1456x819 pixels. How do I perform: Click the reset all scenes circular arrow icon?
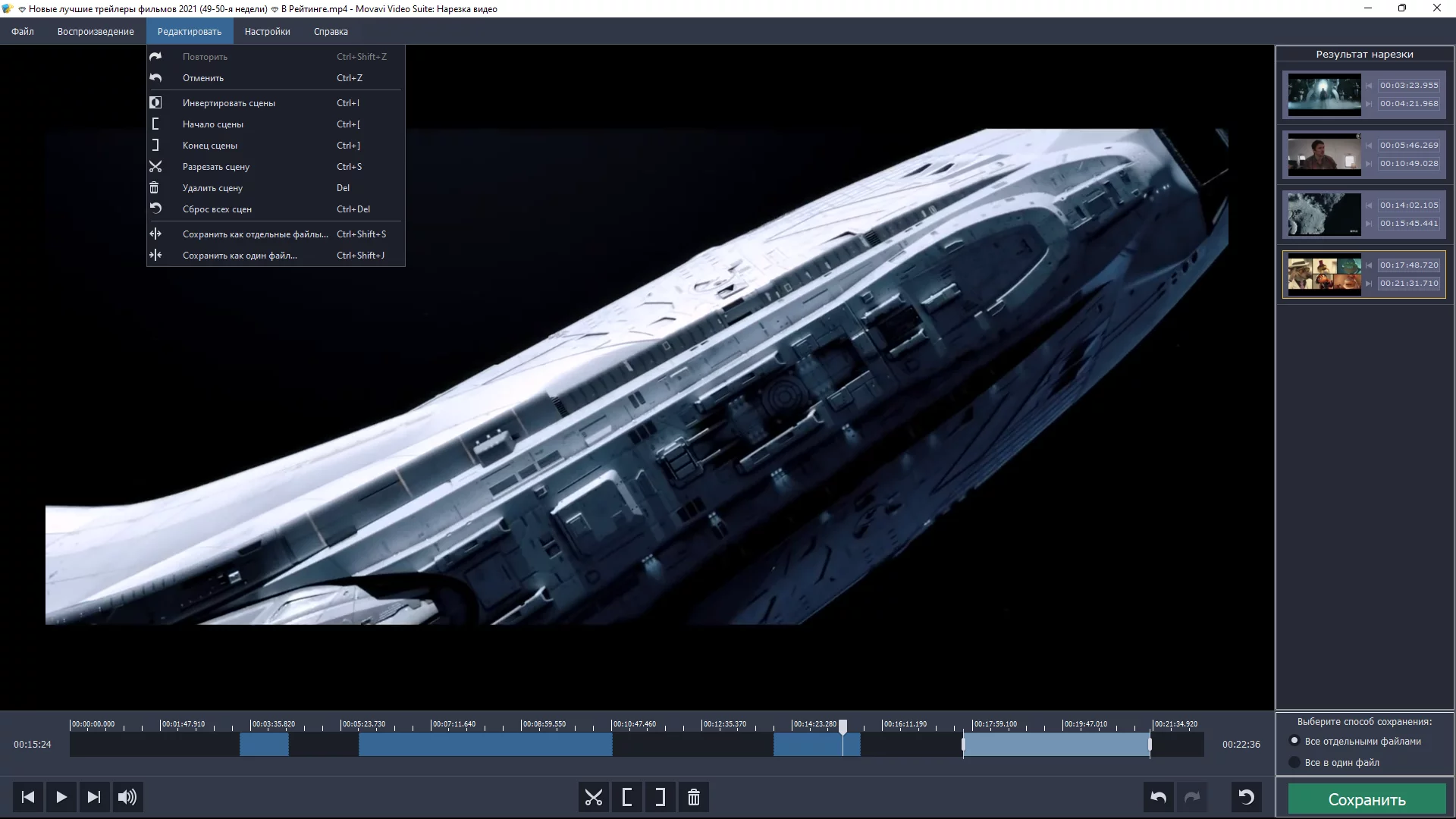click(1247, 798)
